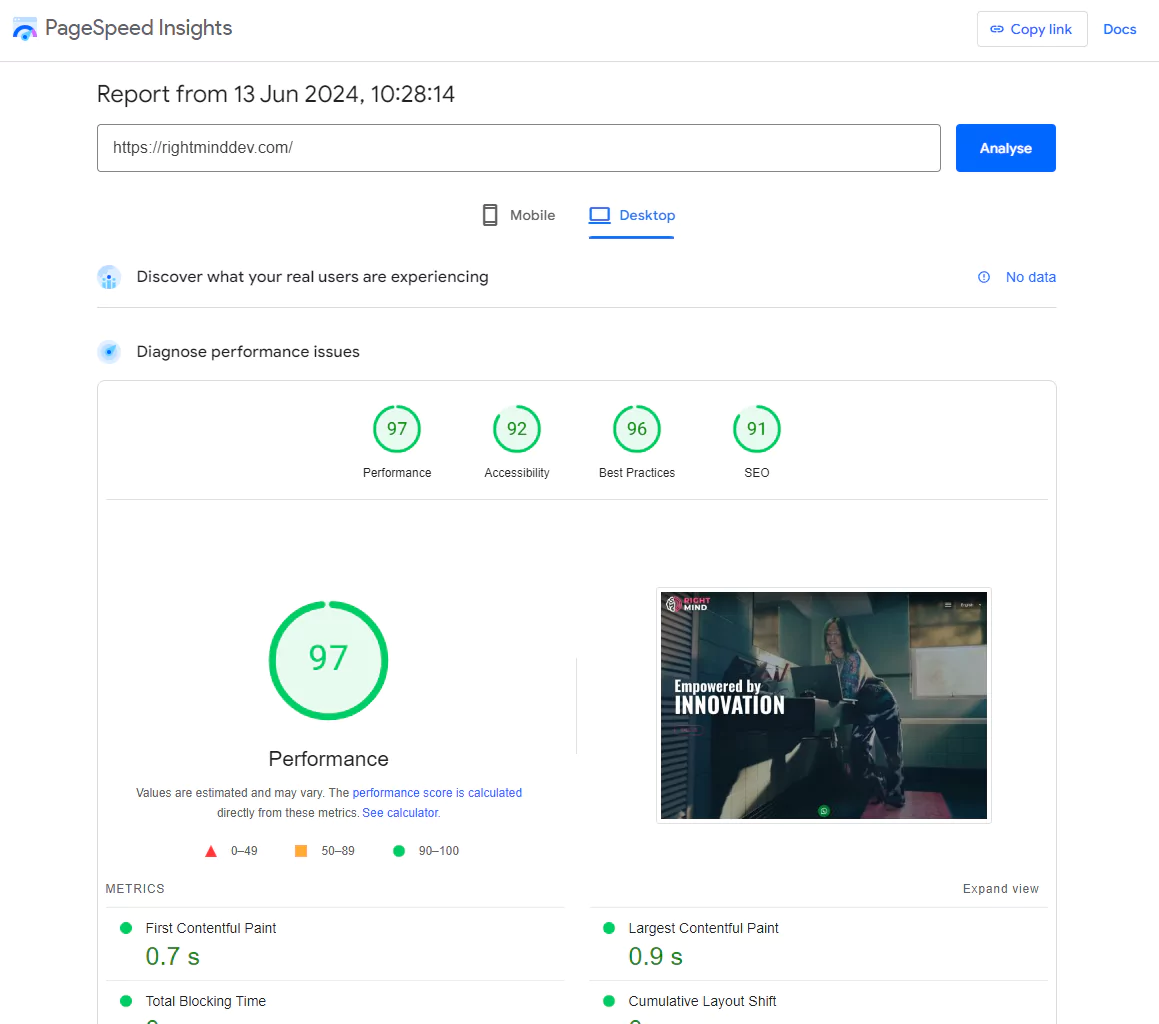Viewport: 1159px width, 1024px height.
Task: Click the real users experience icon
Action: tap(109, 277)
